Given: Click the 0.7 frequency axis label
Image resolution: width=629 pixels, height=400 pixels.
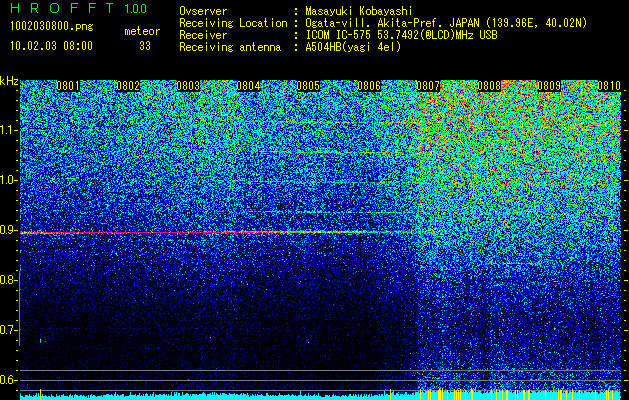Looking at the screenshot, I should [x=9, y=330].
